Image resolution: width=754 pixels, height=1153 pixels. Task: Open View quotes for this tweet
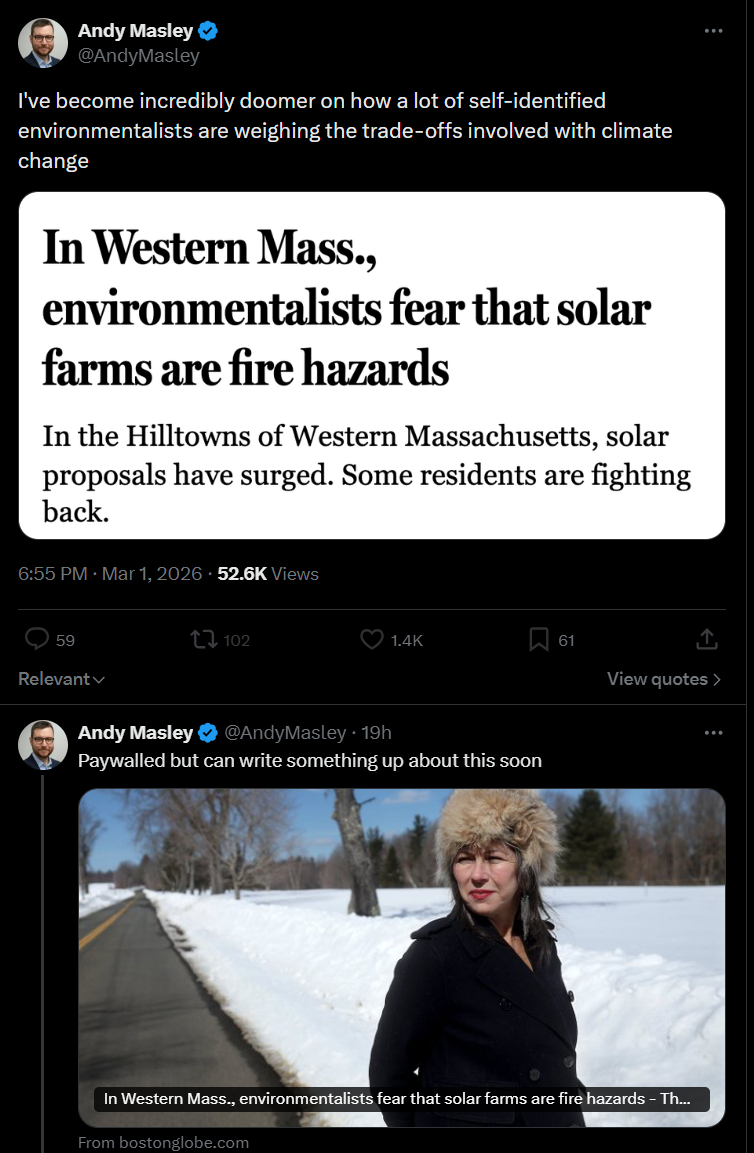(x=663, y=679)
